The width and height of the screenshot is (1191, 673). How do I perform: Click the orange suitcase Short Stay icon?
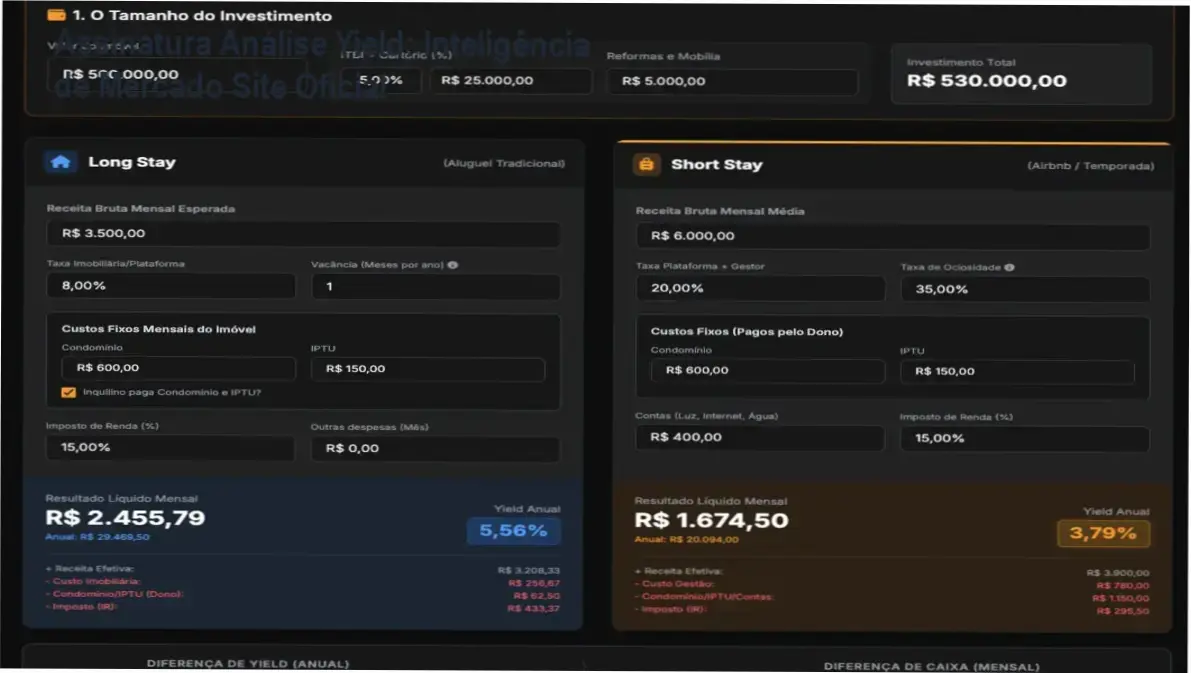tap(646, 164)
